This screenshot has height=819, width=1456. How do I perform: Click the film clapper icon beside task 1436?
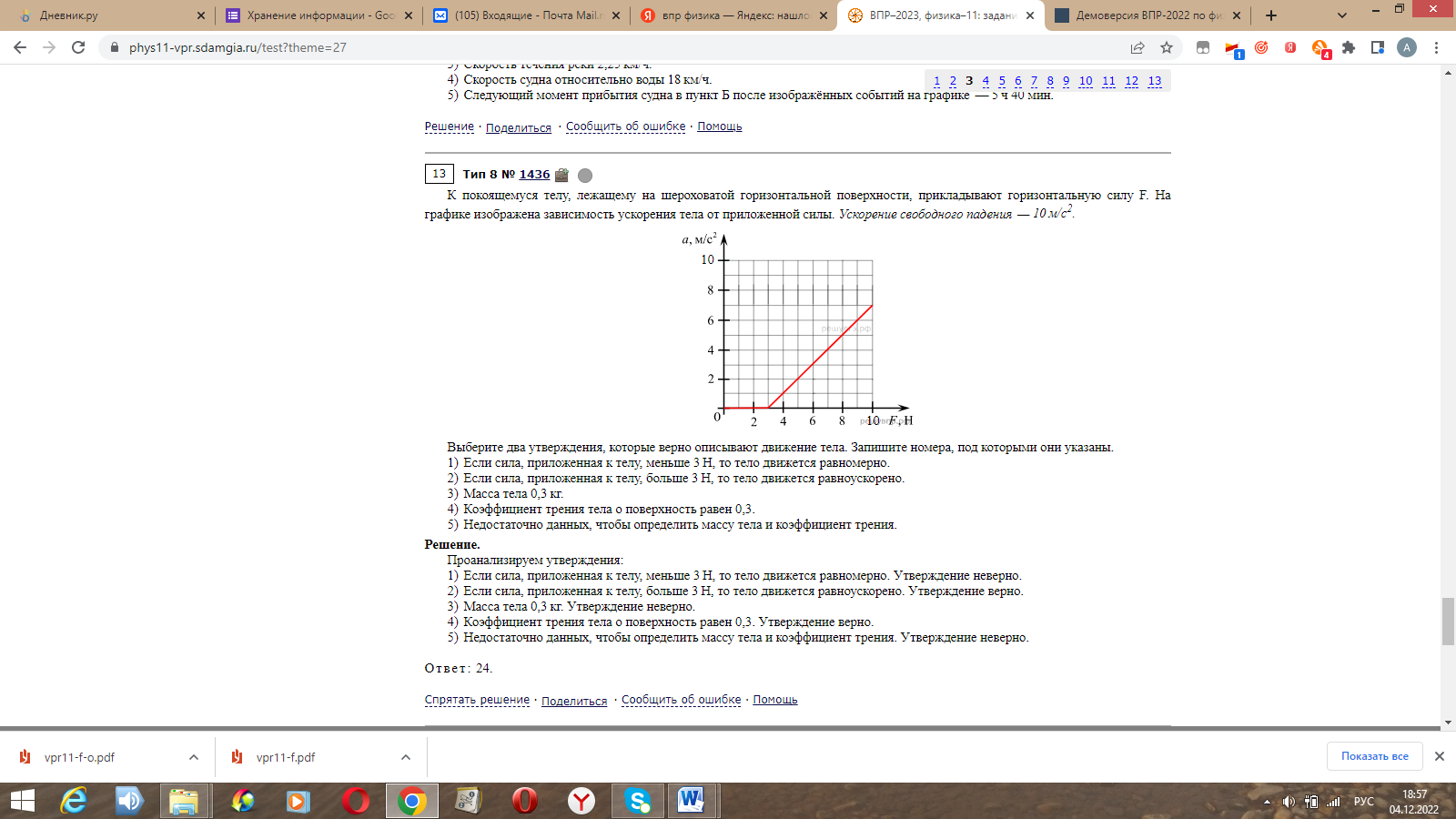(x=562, y=175)
